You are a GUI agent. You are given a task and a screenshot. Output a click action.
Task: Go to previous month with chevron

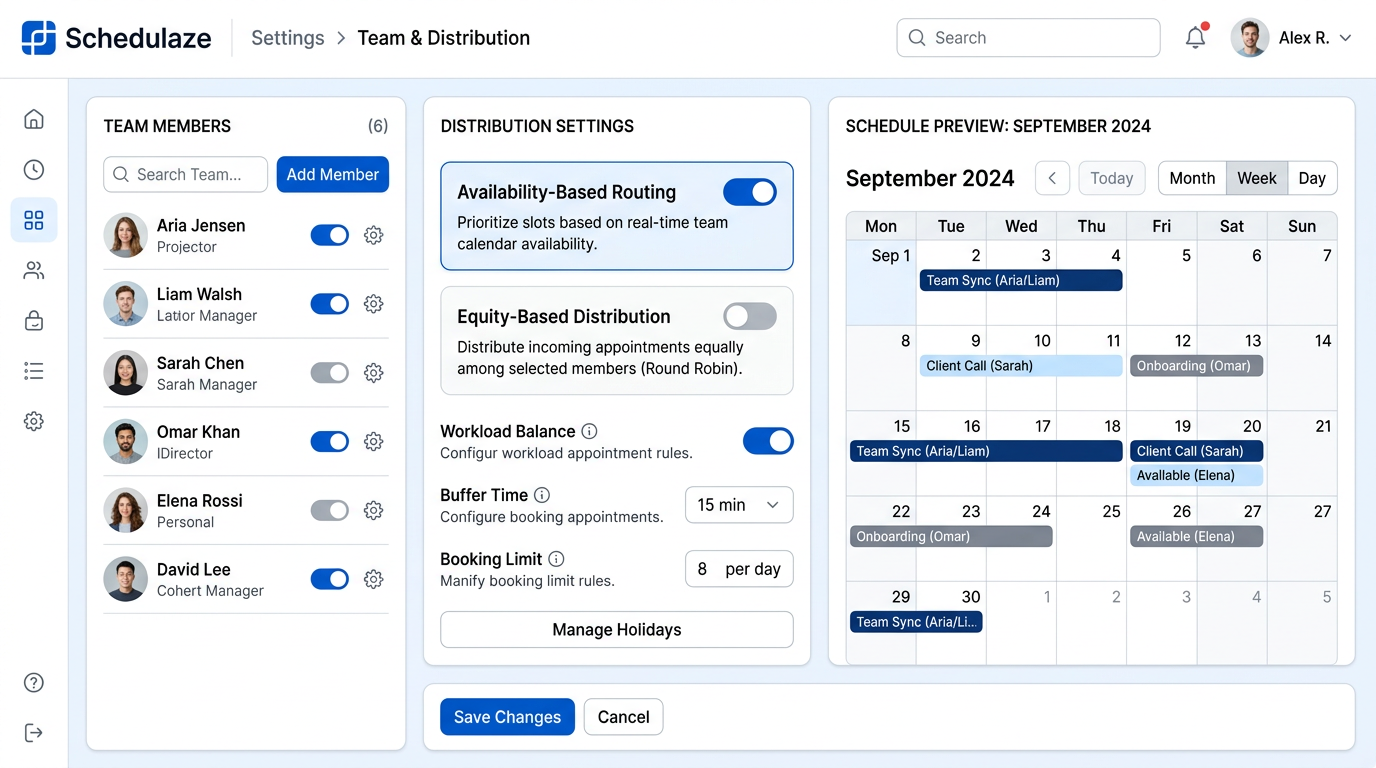pyautogui.click(x=1052, y=178)
